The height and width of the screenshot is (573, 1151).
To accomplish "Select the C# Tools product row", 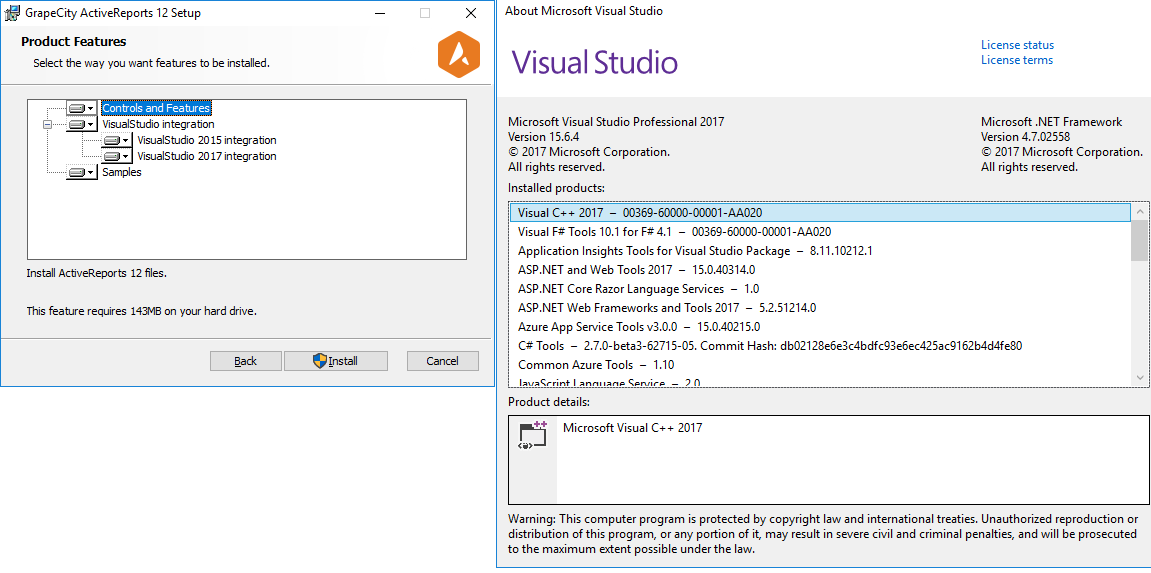I will pyautogui.click(x=819, y=346).
